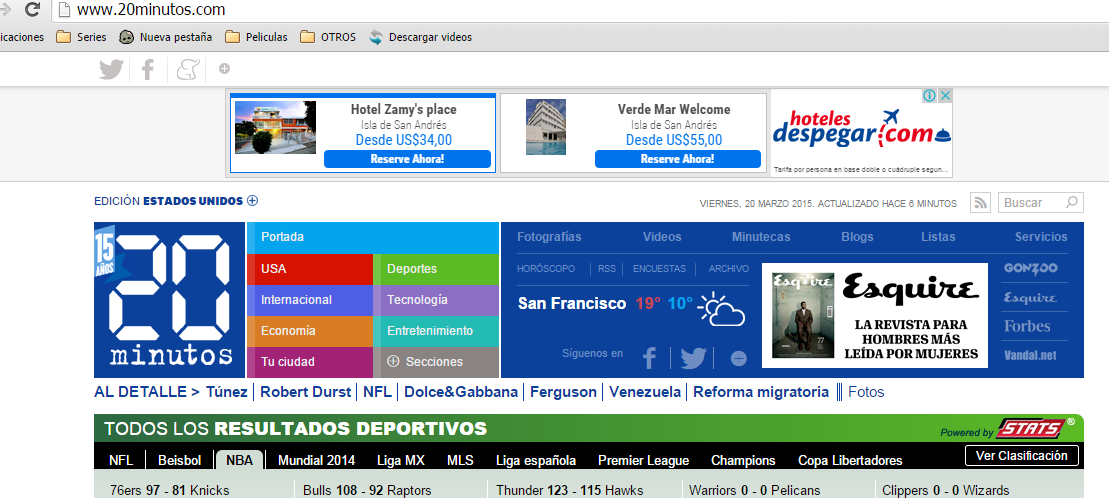Switch to the NFL results tab
This screenshot has height=498, width=1109.
(120, 461)
